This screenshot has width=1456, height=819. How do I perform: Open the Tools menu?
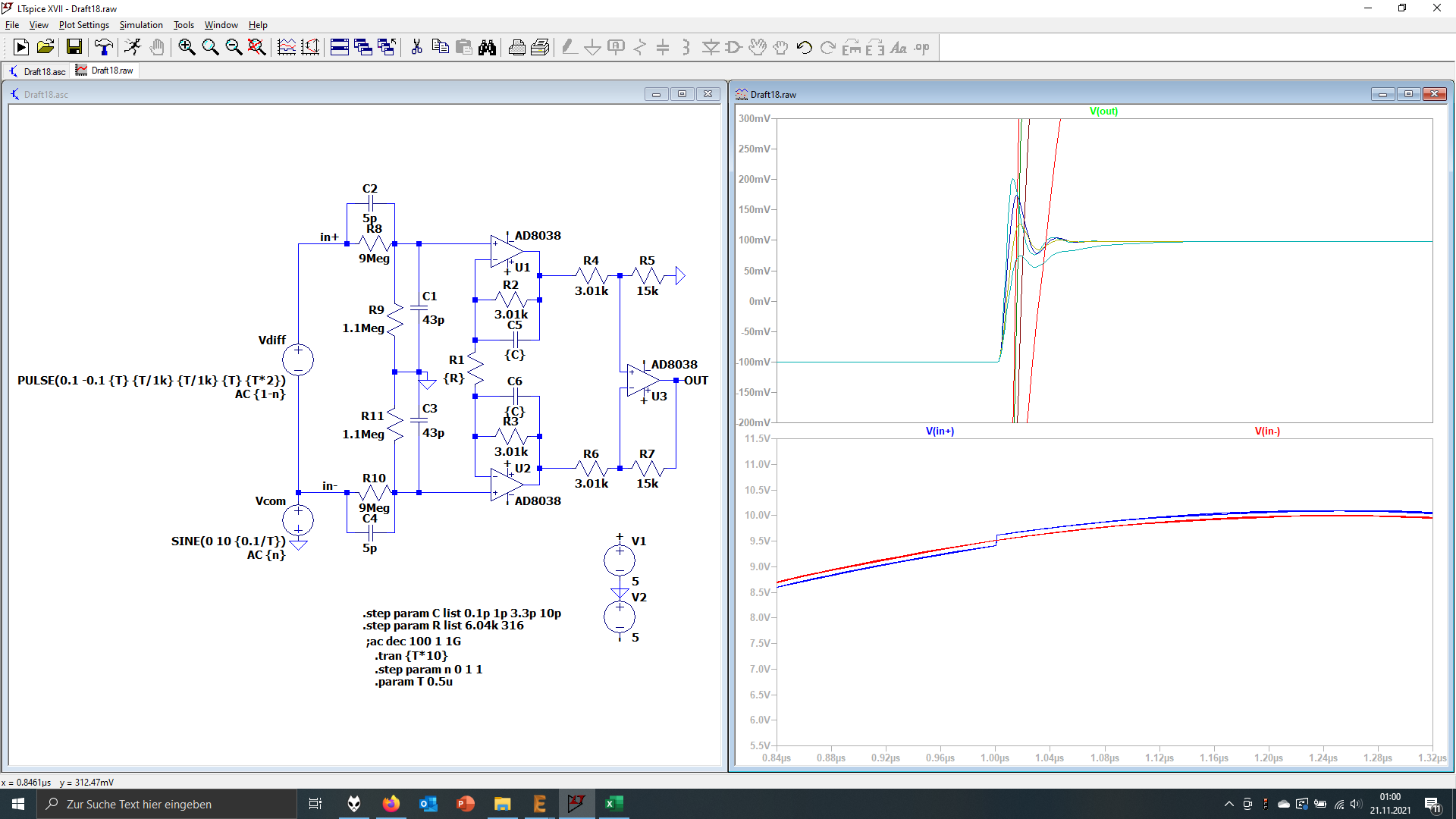(x=184, y=25)
